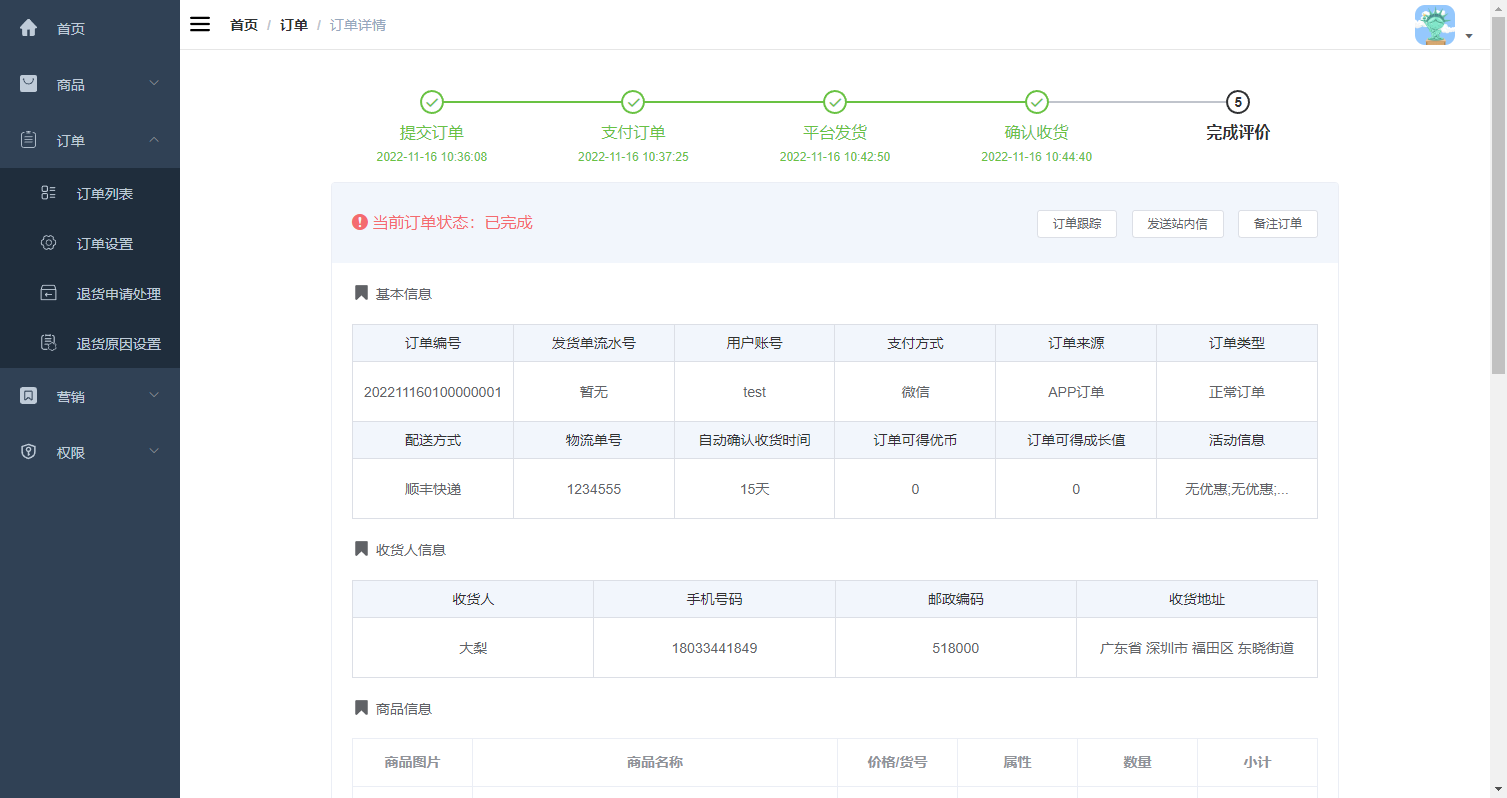Click the checkmark icon for 确认收货 step

pos(1037,102)
